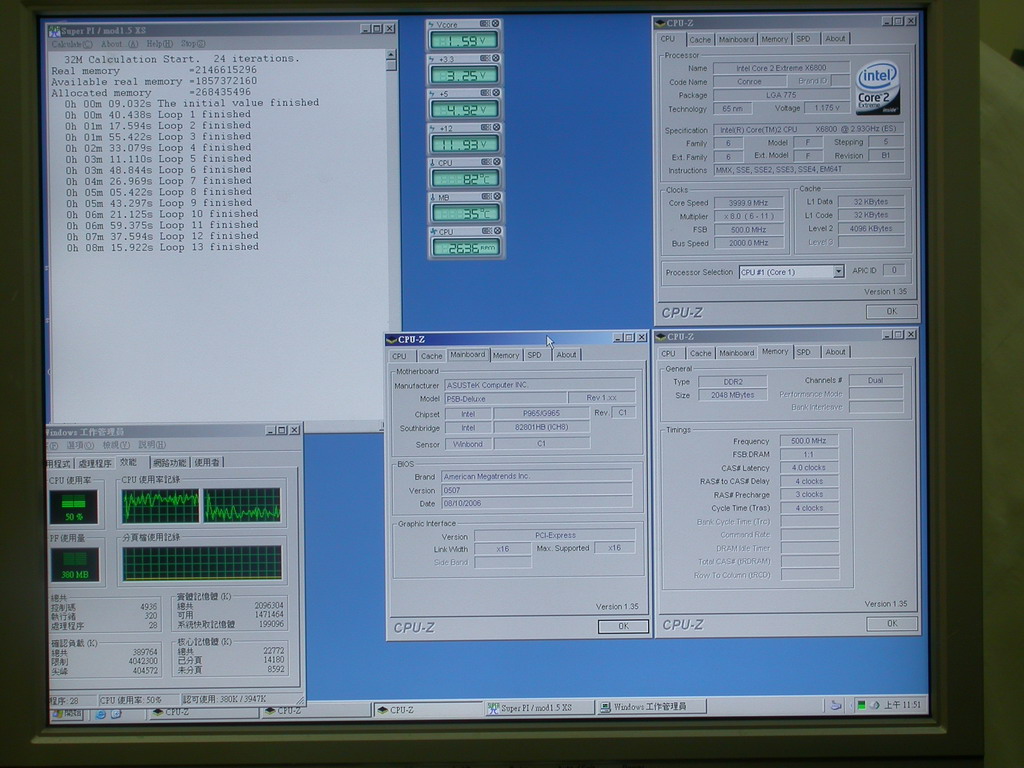
Task: Open the Processor Selection dropdown in CPU-Z
Action: coord(838,272)
